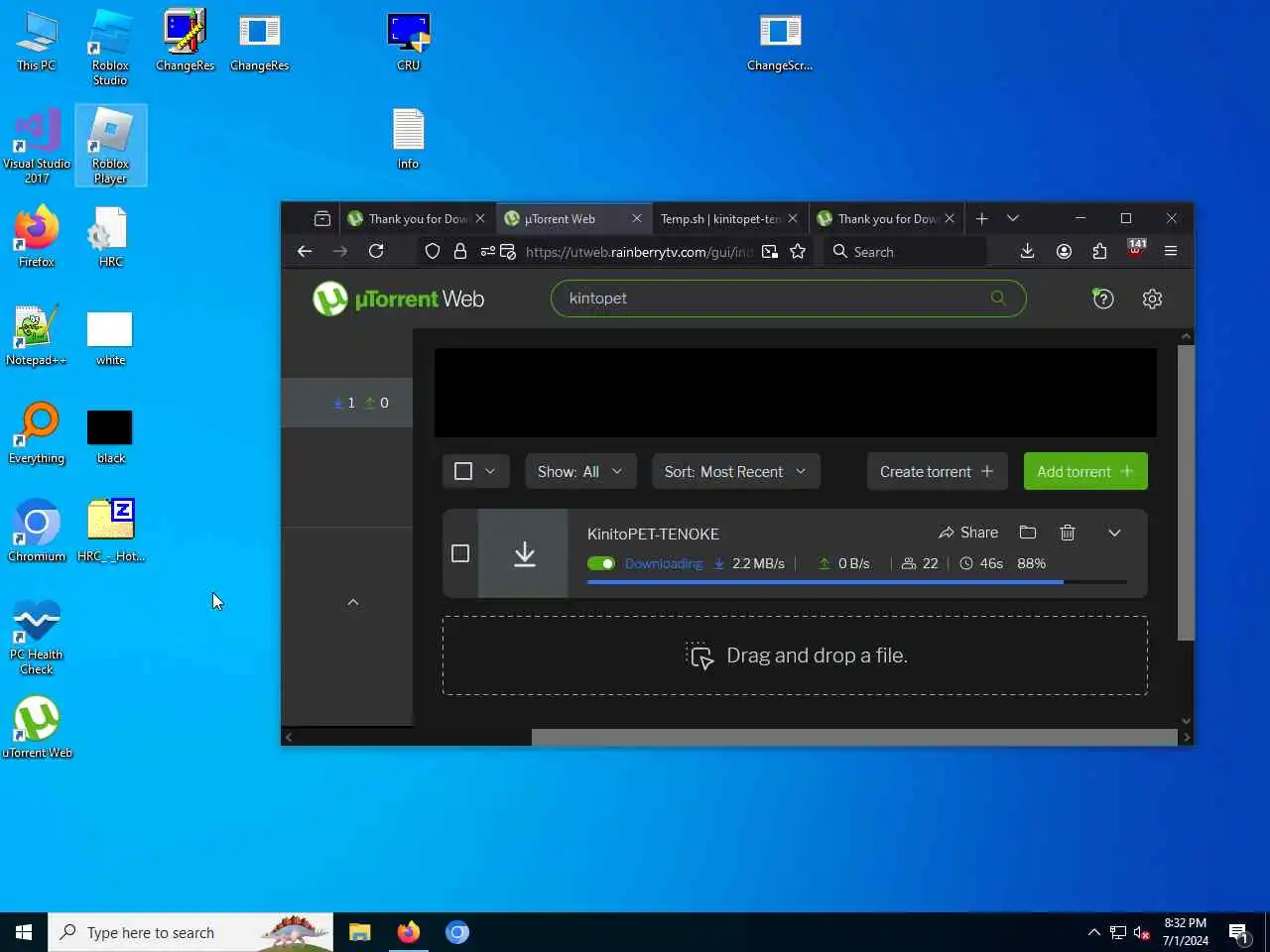Open Firefox hamburger application menu
Screen dimensions: 1270x952
click(1171, 251)
